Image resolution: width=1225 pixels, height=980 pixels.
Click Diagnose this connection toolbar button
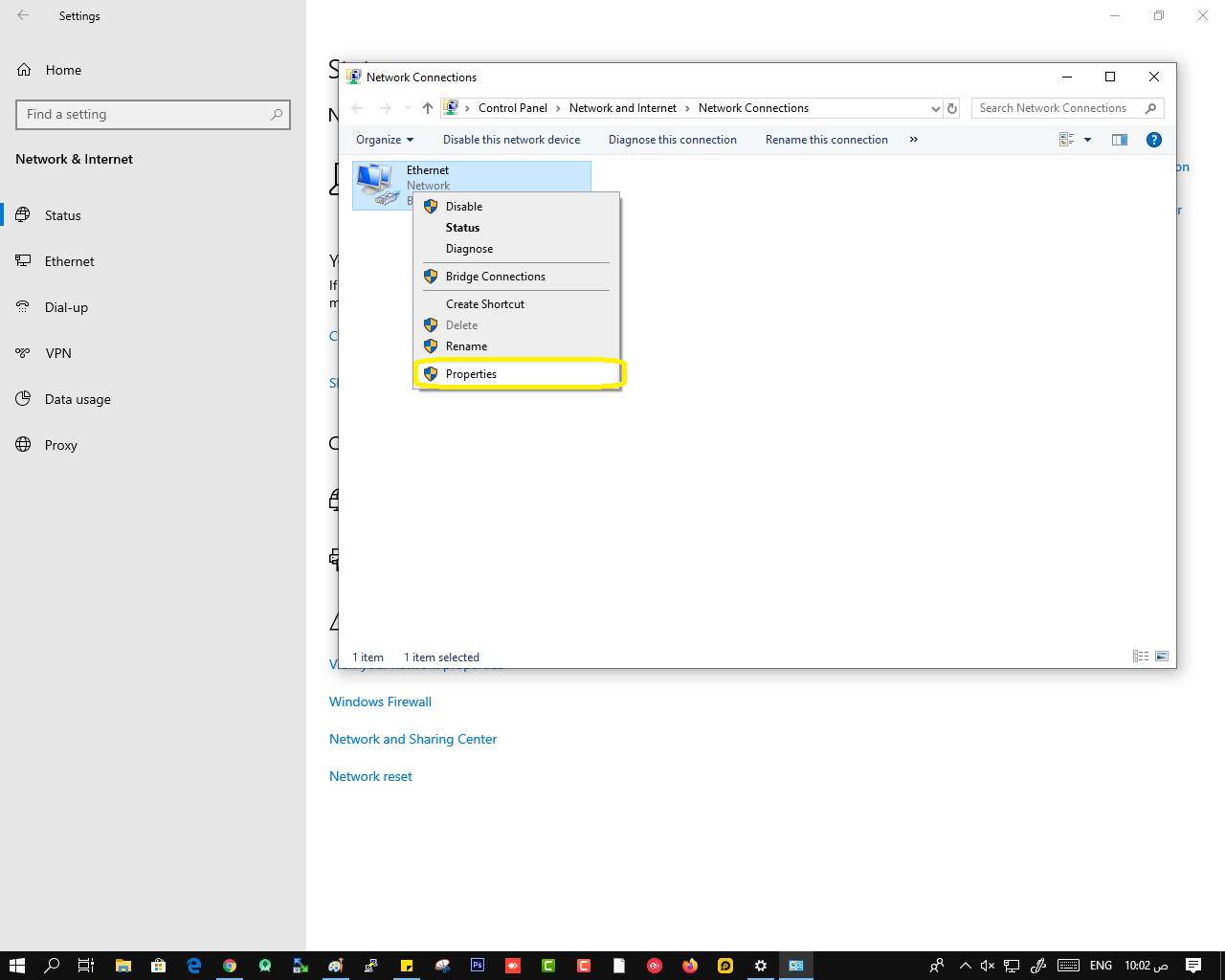[x=673, y=140]
